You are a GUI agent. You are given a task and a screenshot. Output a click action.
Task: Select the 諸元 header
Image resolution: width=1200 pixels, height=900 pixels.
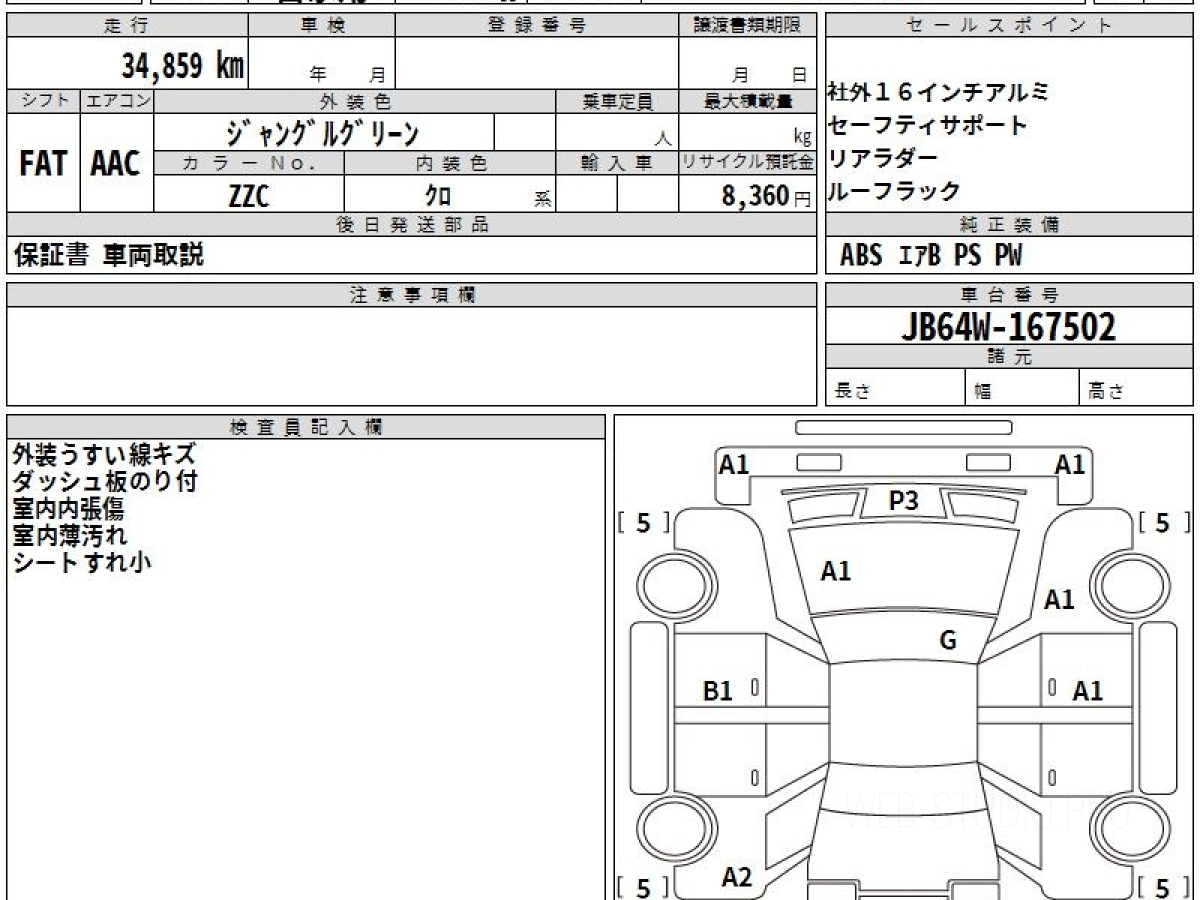[1009, 358]
